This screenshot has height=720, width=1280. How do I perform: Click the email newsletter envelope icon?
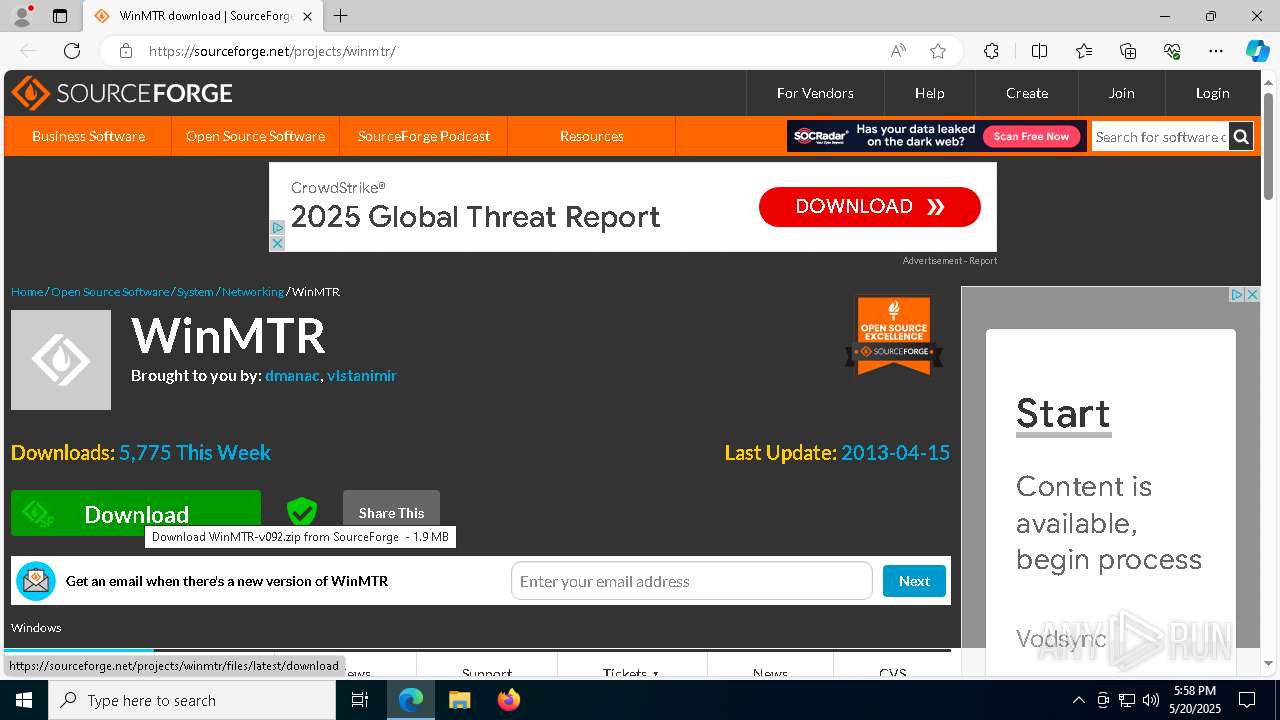click(36, 581)
